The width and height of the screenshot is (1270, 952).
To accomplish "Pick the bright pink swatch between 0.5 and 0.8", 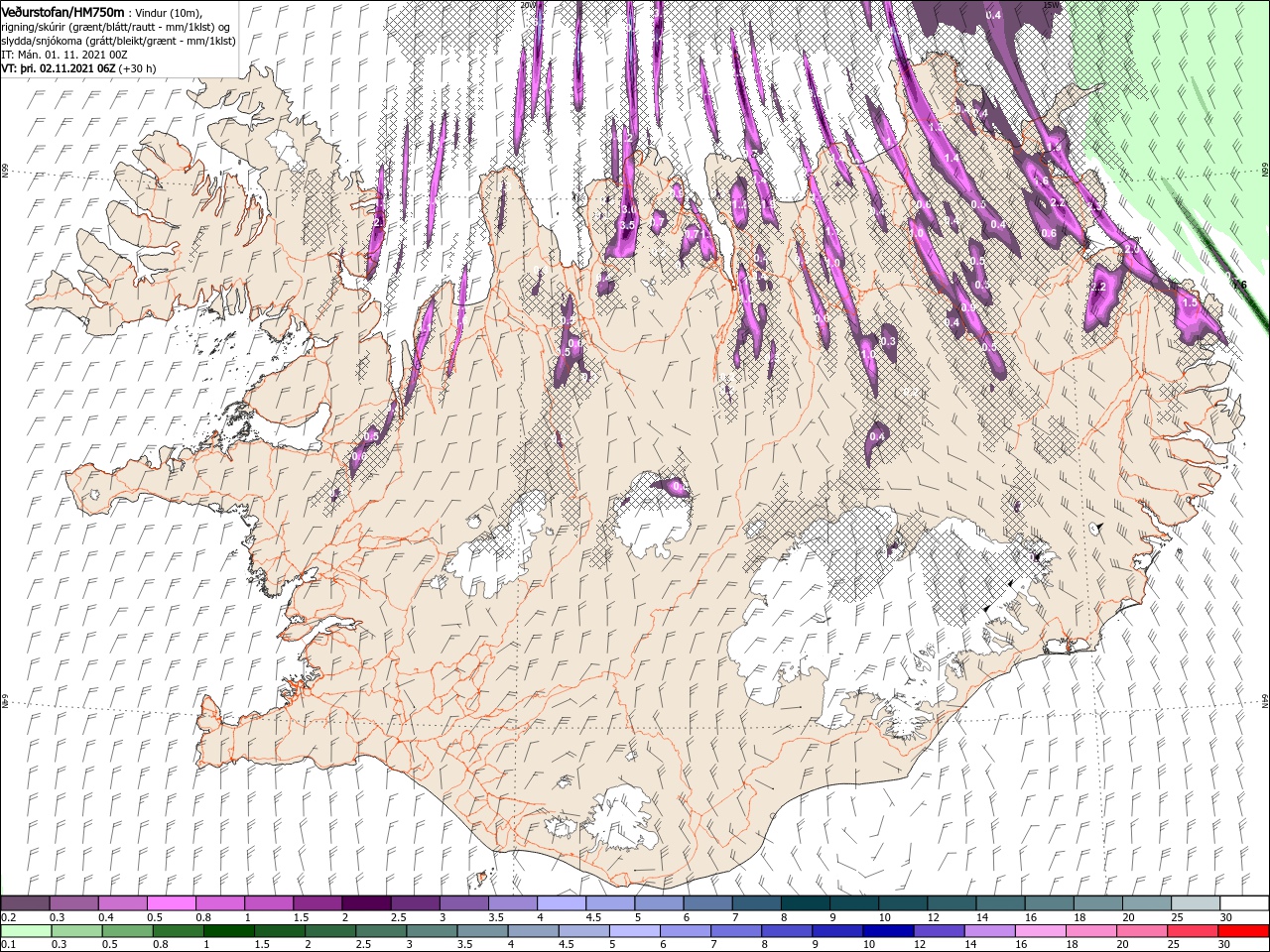I will 171,903.
